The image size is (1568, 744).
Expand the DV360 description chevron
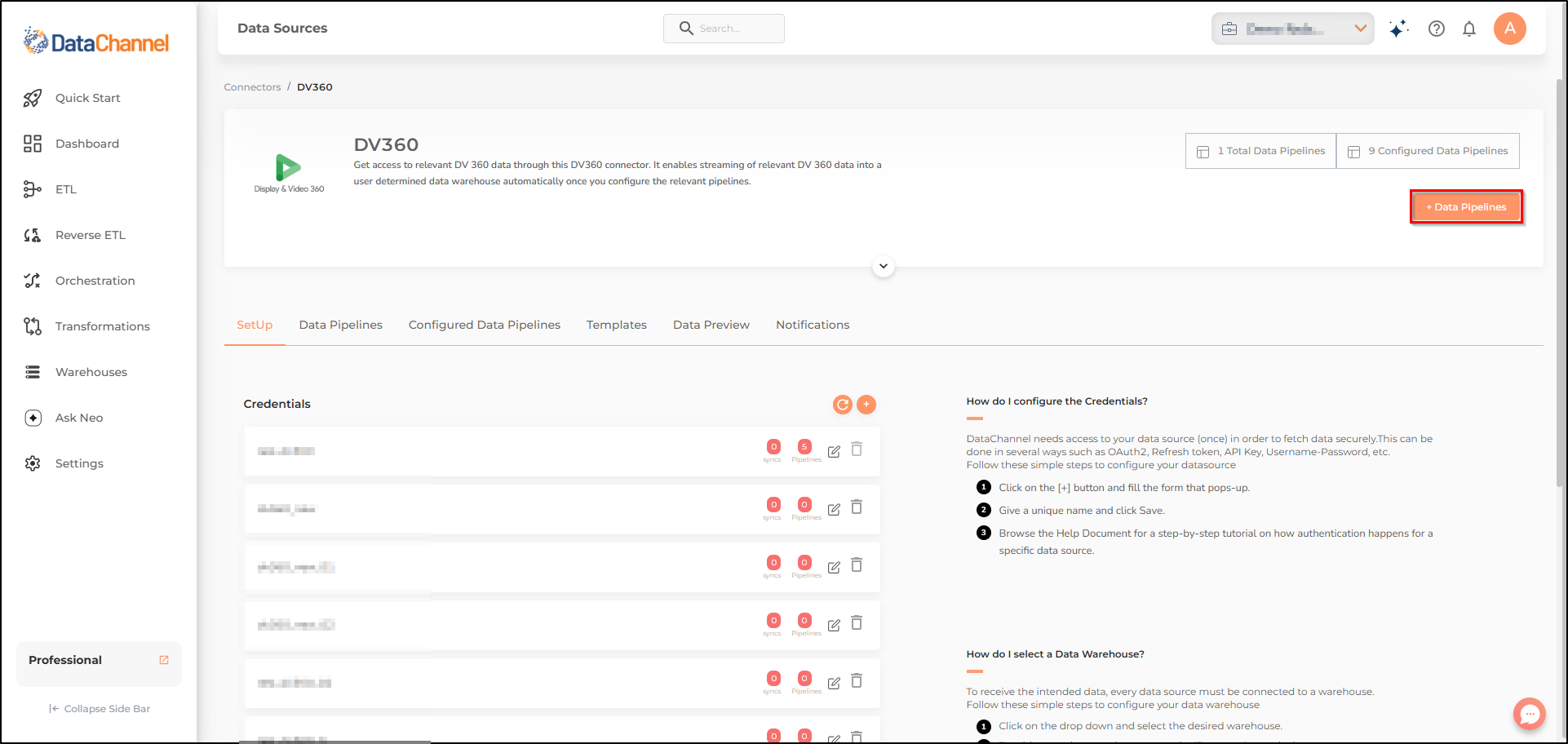pyautogui.click(x=884, y=267)
